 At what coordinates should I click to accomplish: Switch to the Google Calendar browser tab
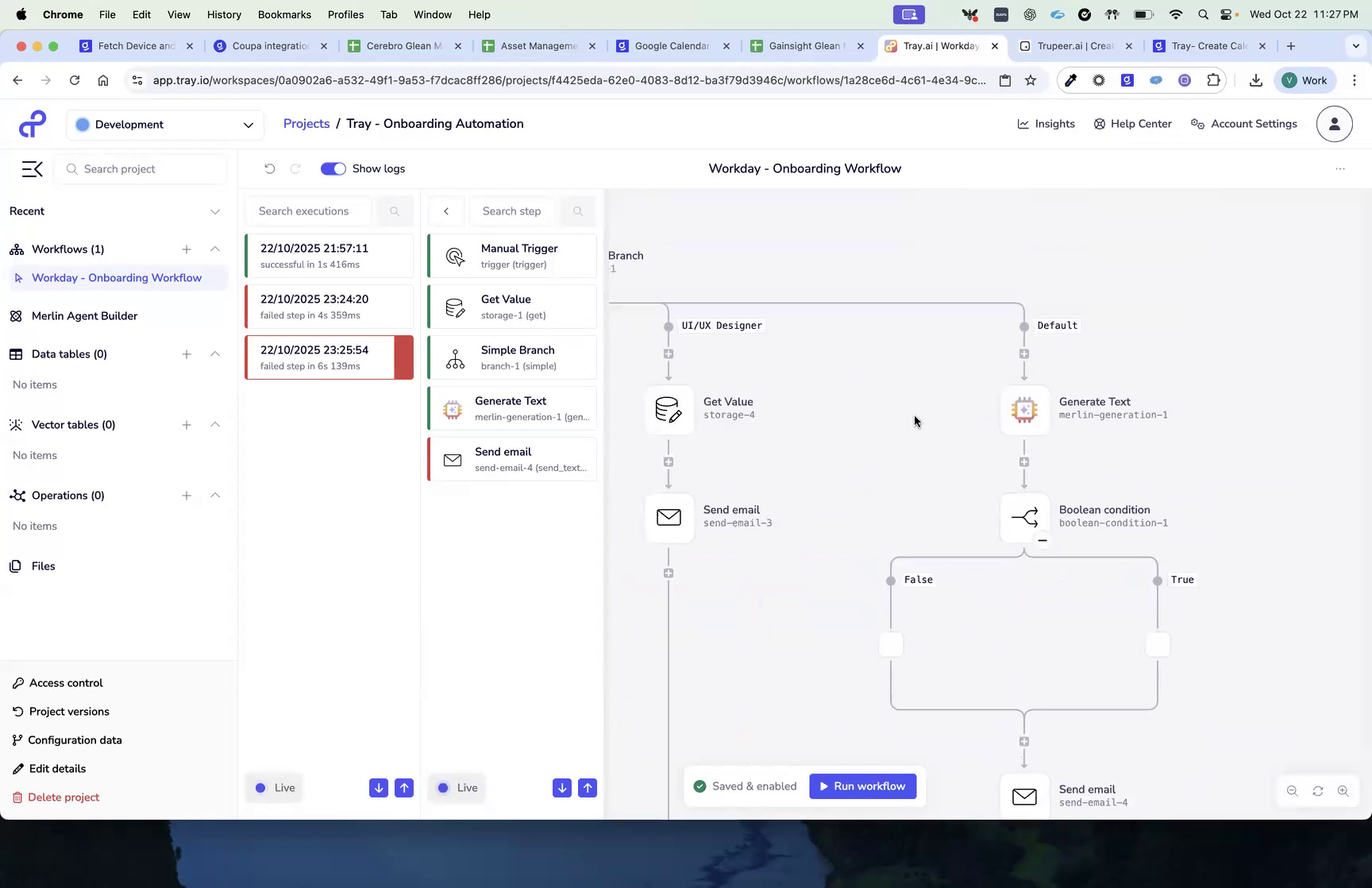point(669,46)
